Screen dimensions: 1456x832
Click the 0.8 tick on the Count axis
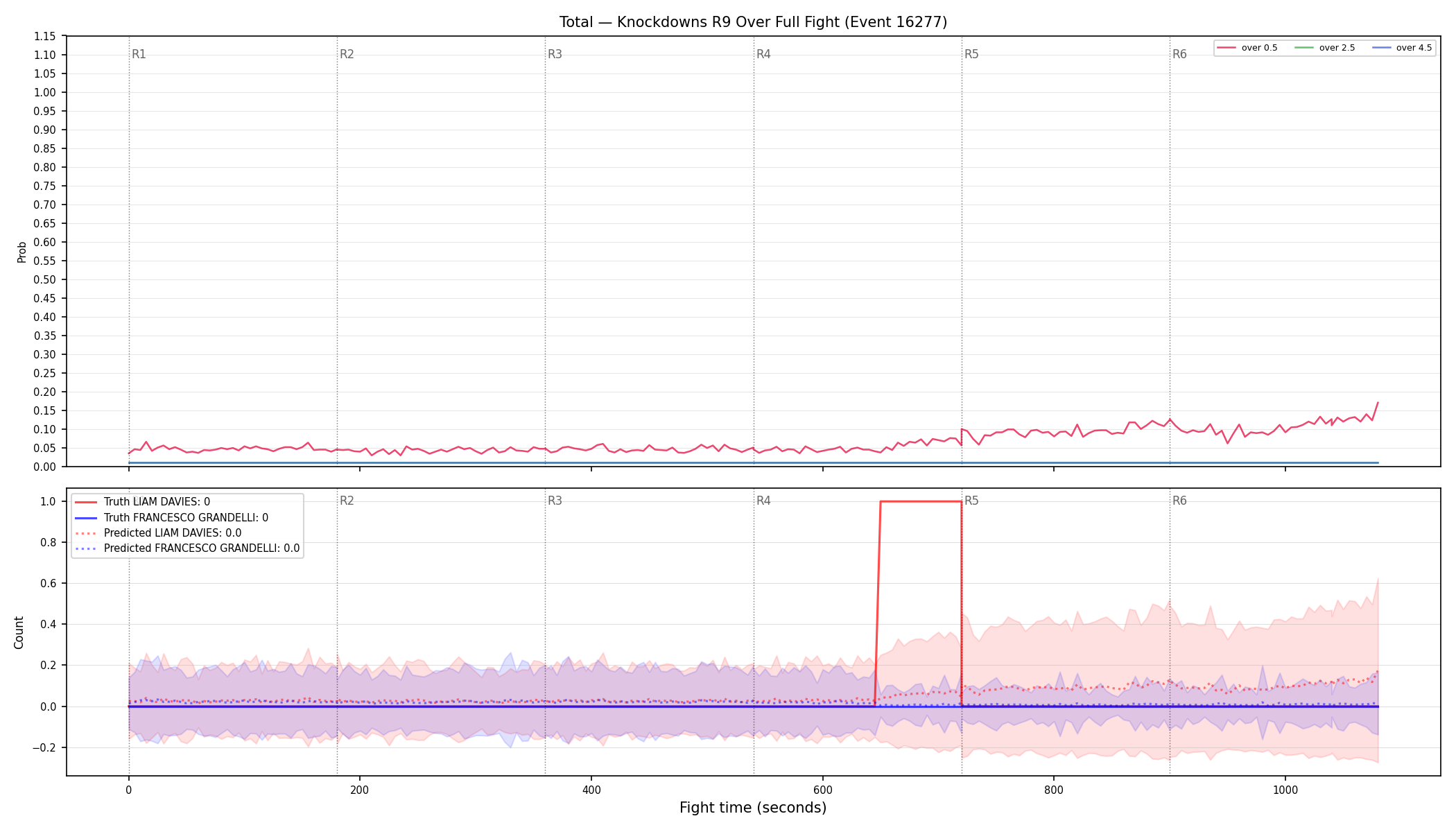click(x=49, y=543)
